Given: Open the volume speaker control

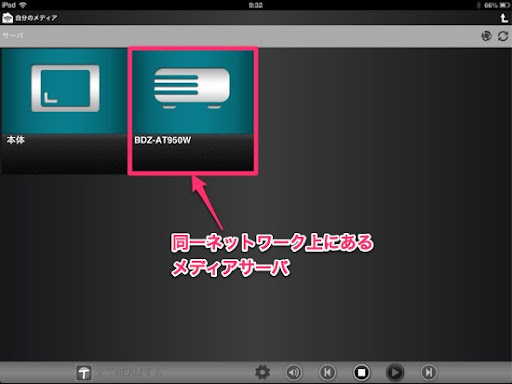Looking at the screenshot, I should 294,372.
